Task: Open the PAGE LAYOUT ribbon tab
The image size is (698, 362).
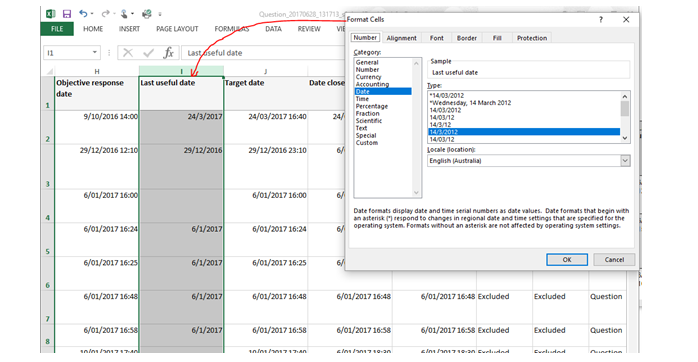Action: [x=177, y=29]
